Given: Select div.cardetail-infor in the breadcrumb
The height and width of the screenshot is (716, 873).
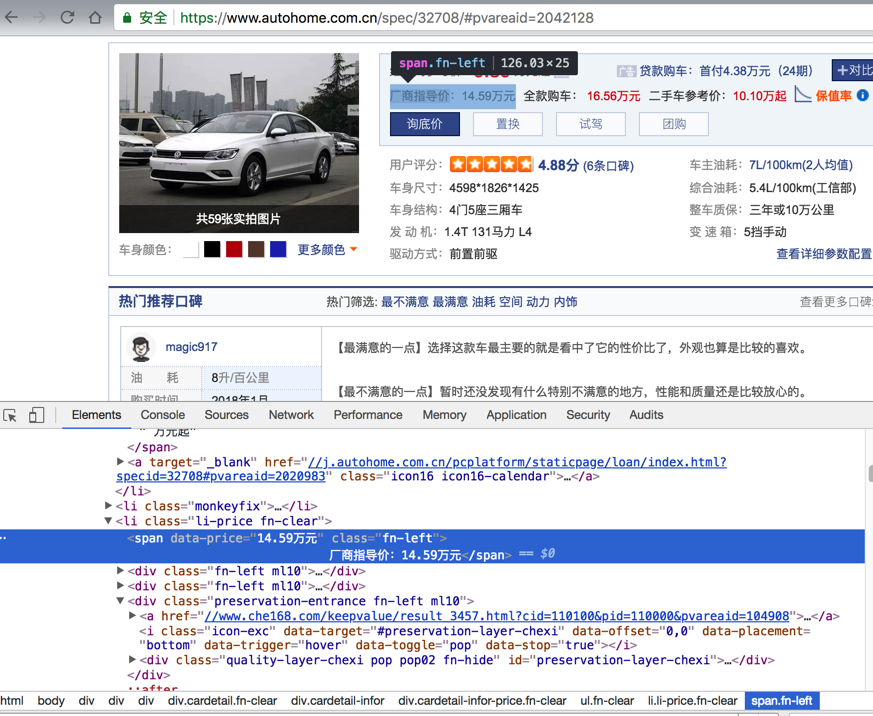Looking at the screenshot, I should coord(337,701).
